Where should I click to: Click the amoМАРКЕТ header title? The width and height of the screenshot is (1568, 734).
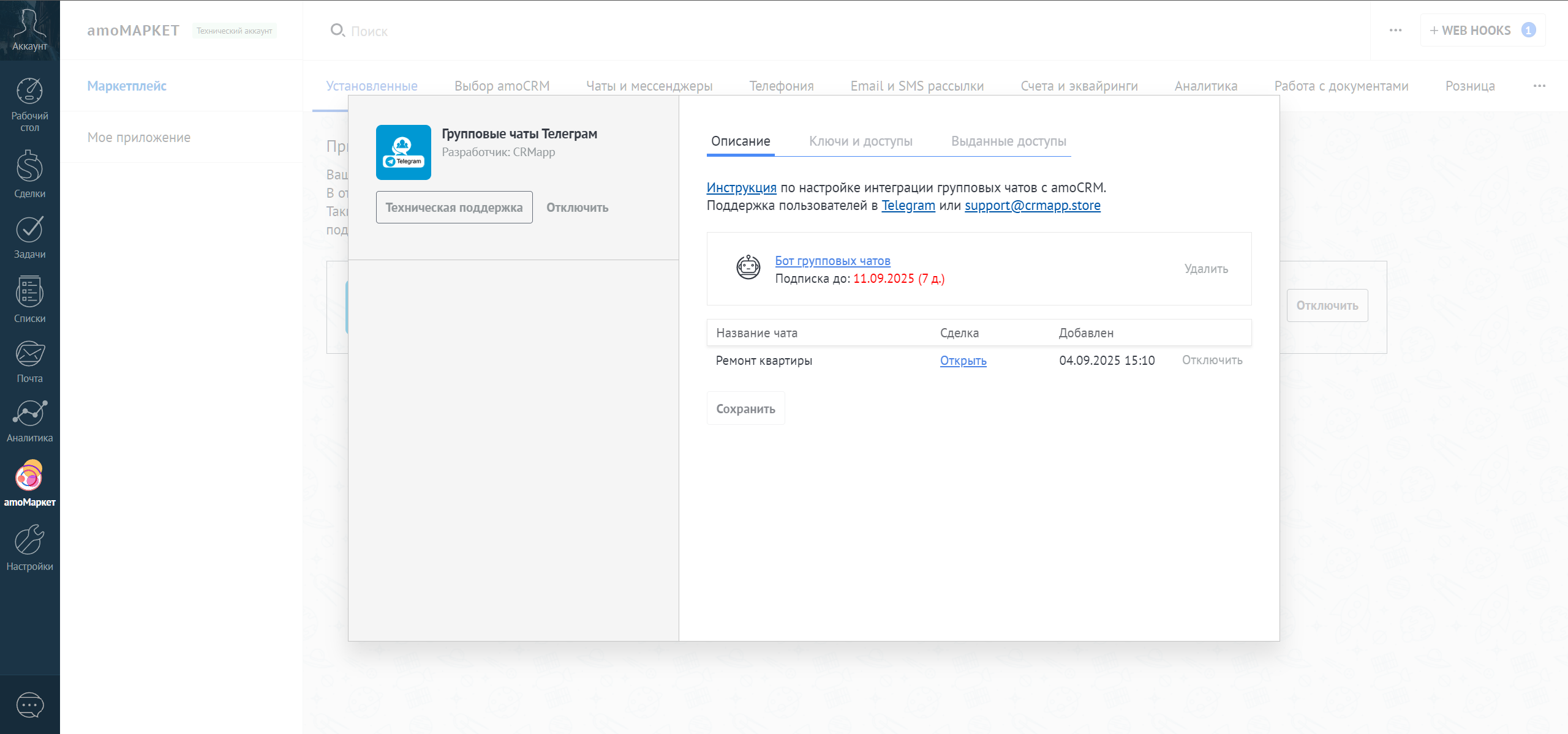point(133,31)
